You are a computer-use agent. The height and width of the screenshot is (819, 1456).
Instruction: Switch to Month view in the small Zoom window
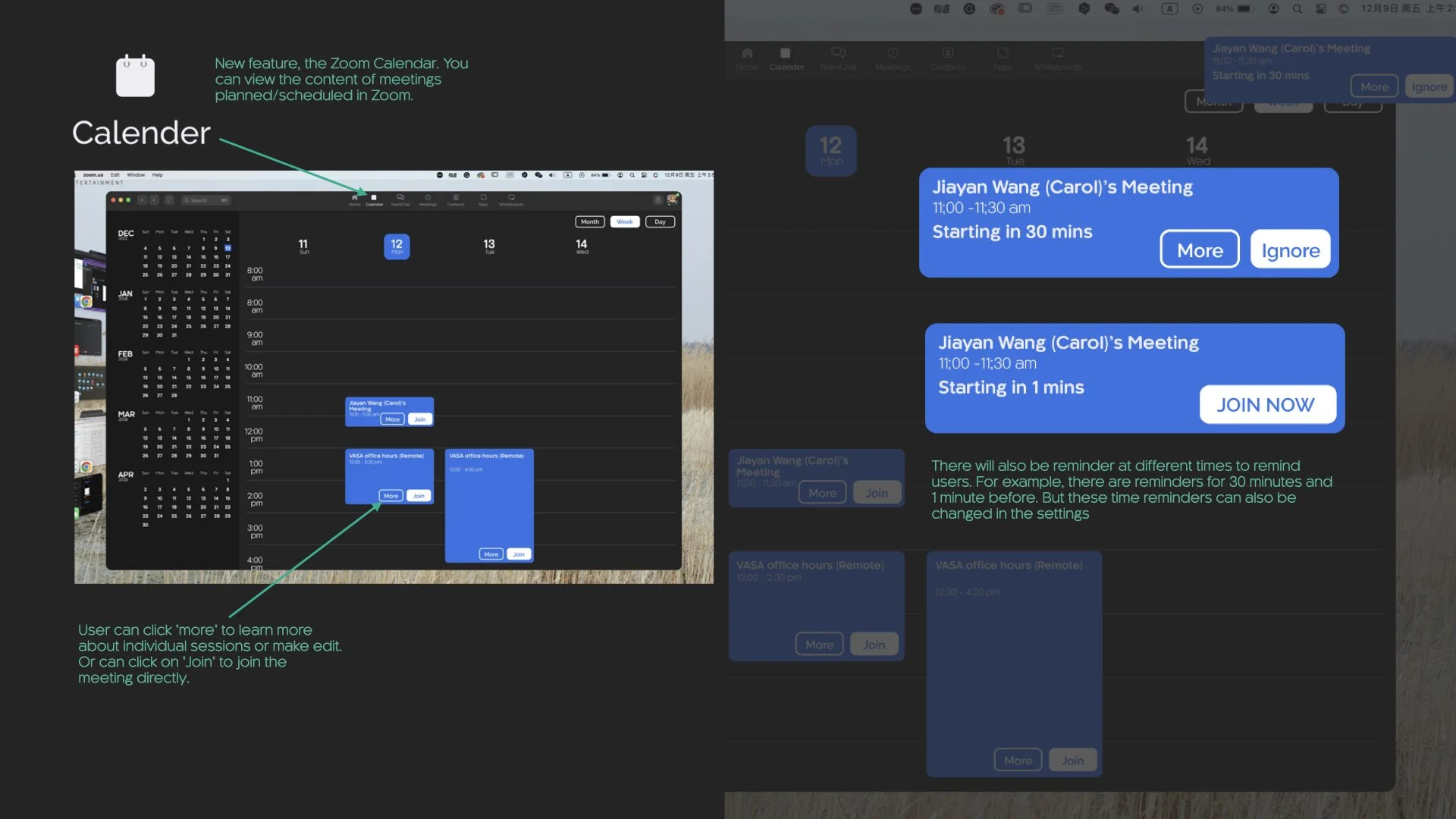pos(590,222)
